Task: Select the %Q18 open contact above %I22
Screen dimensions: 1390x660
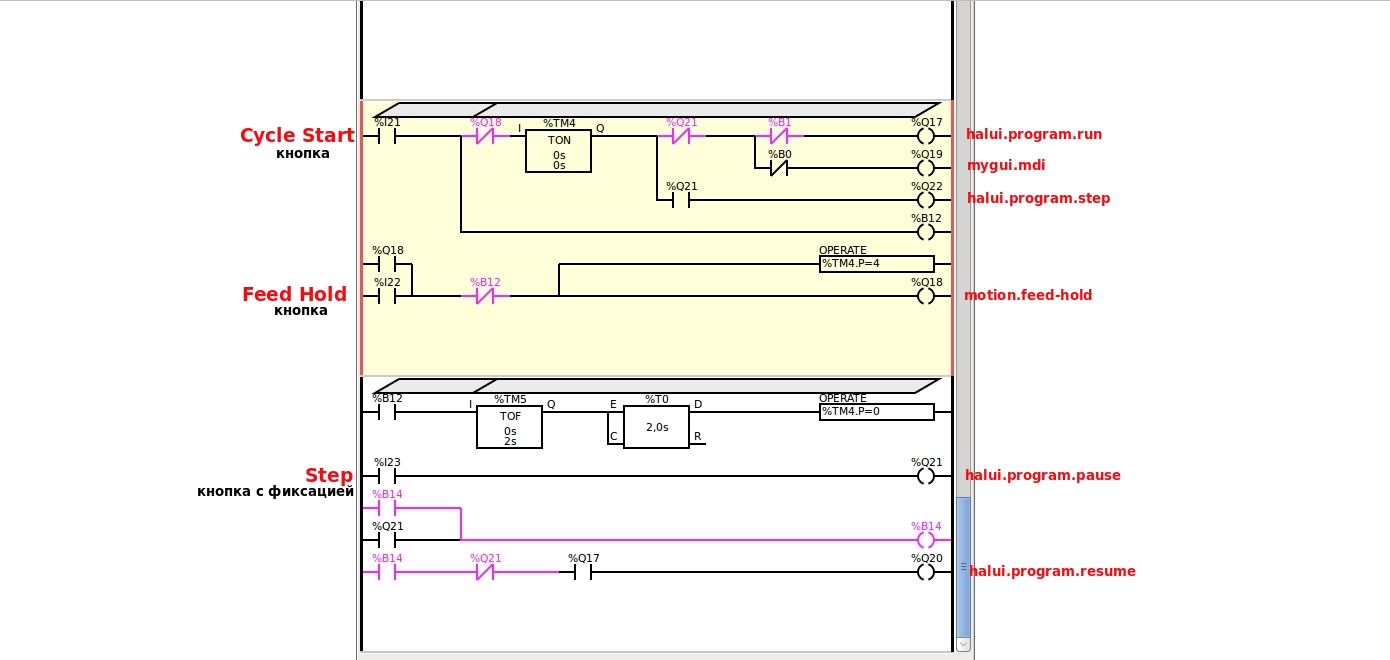Action: 387,264
